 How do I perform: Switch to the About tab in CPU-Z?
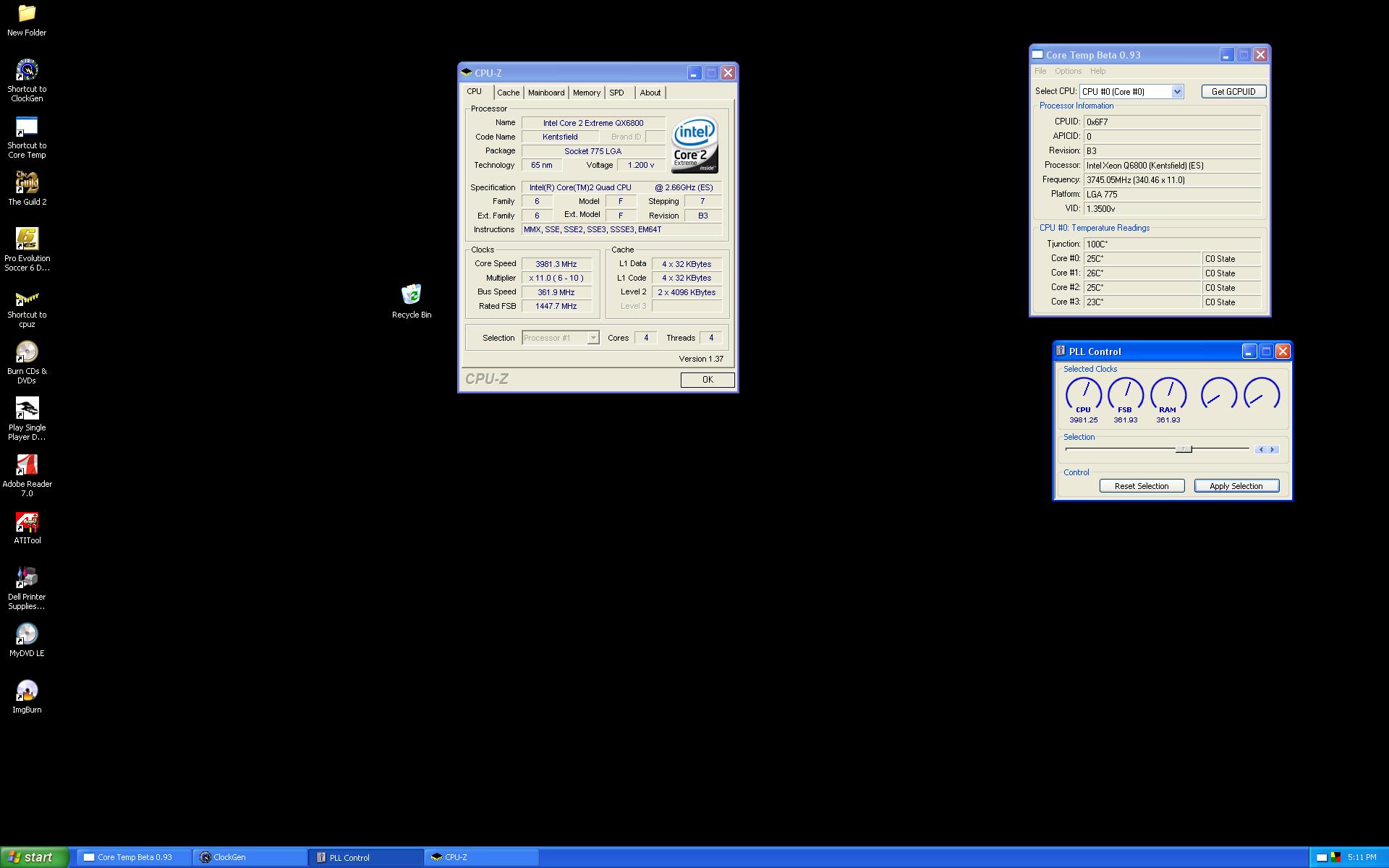650,93
